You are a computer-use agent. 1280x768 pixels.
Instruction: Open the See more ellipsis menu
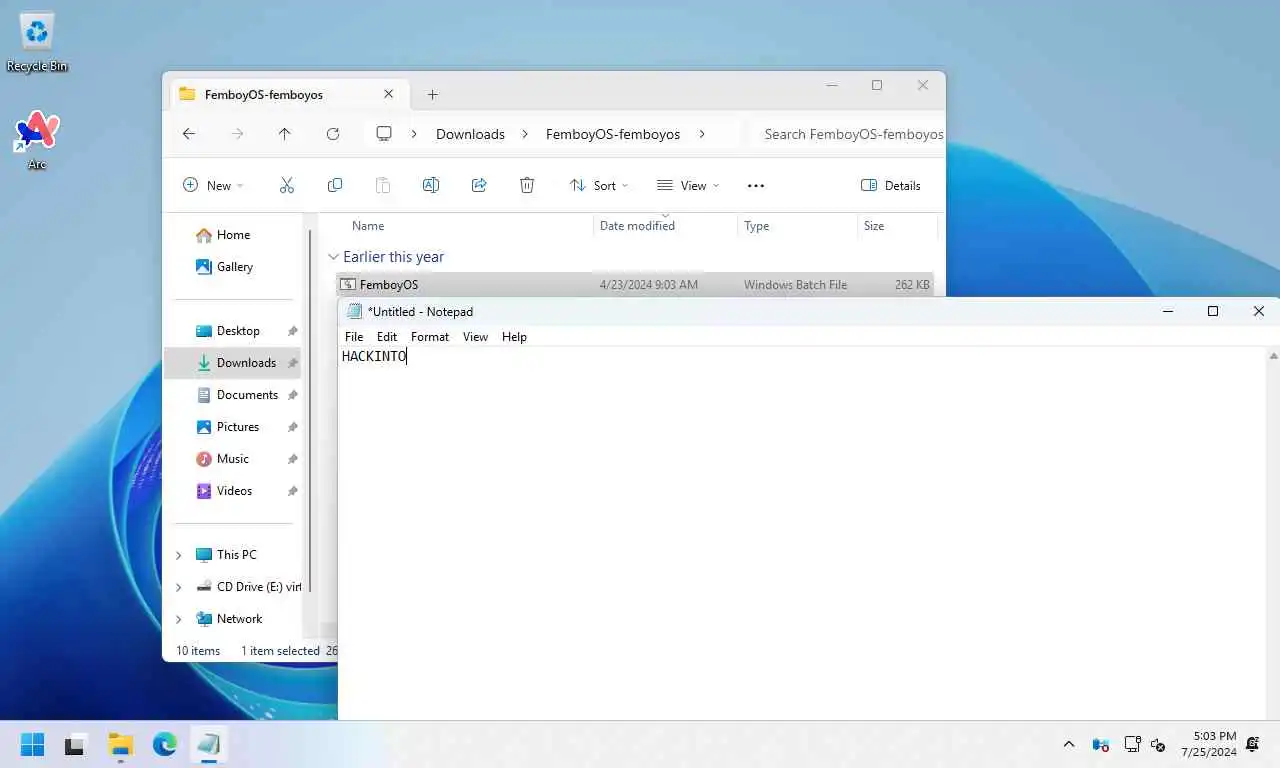point(756,185)
